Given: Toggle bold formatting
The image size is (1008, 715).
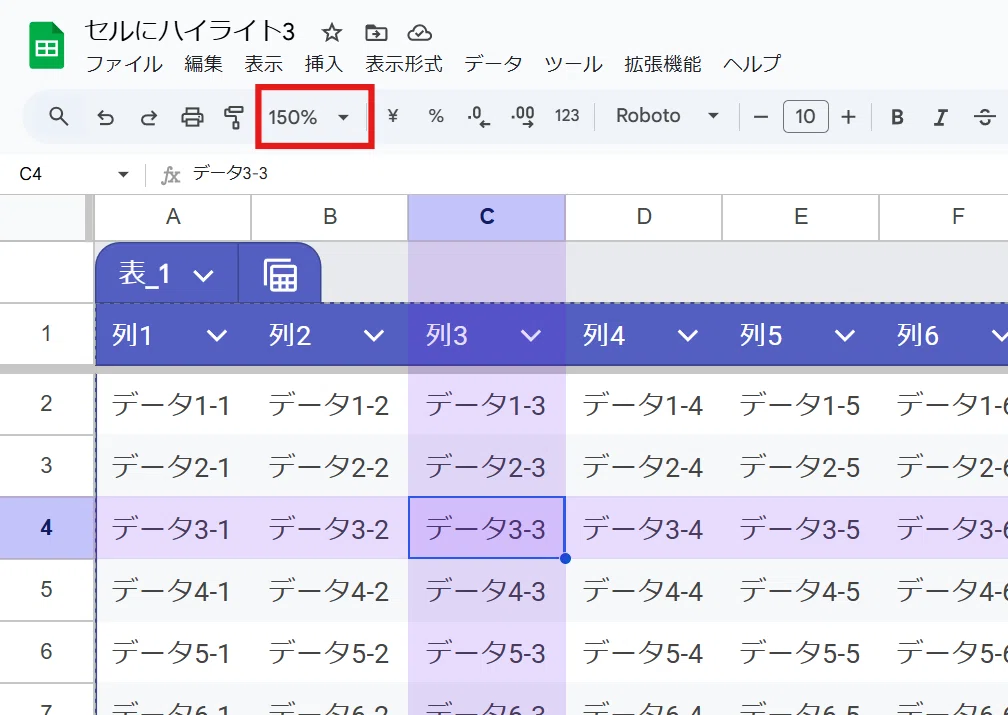Looking at the screenshot, I should [897, 117].
